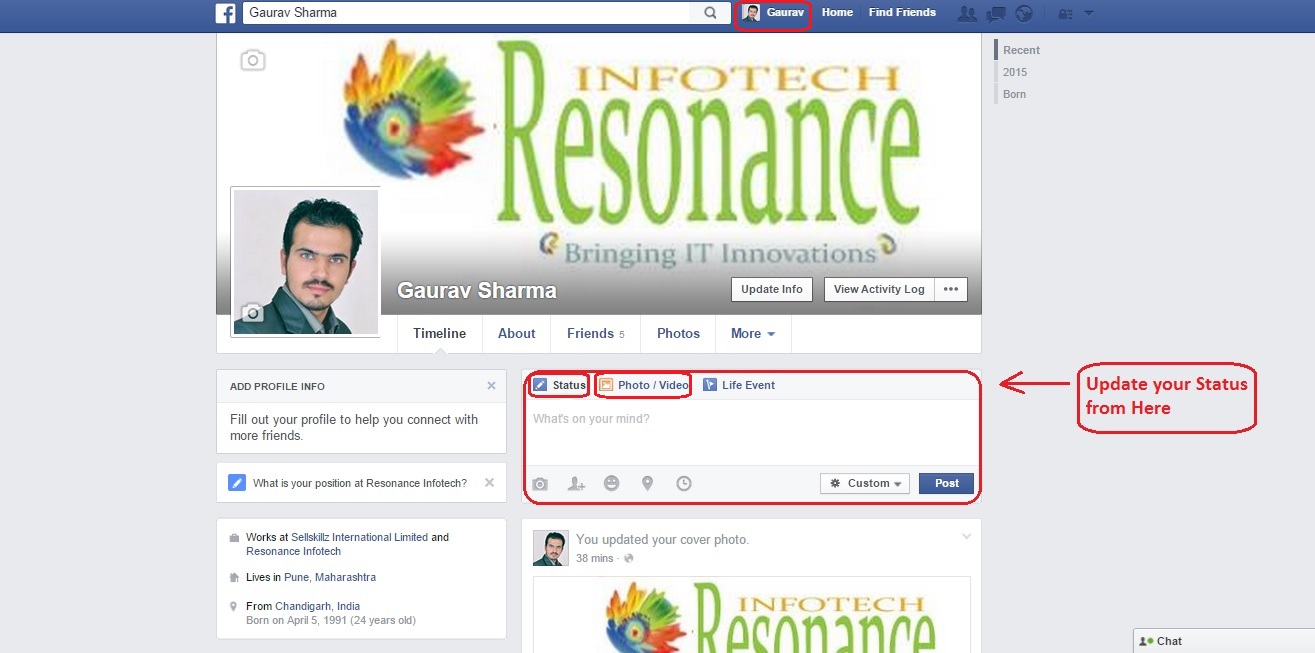
Task: Click the work briefcase icon in intro
Action: coord(235,538)
